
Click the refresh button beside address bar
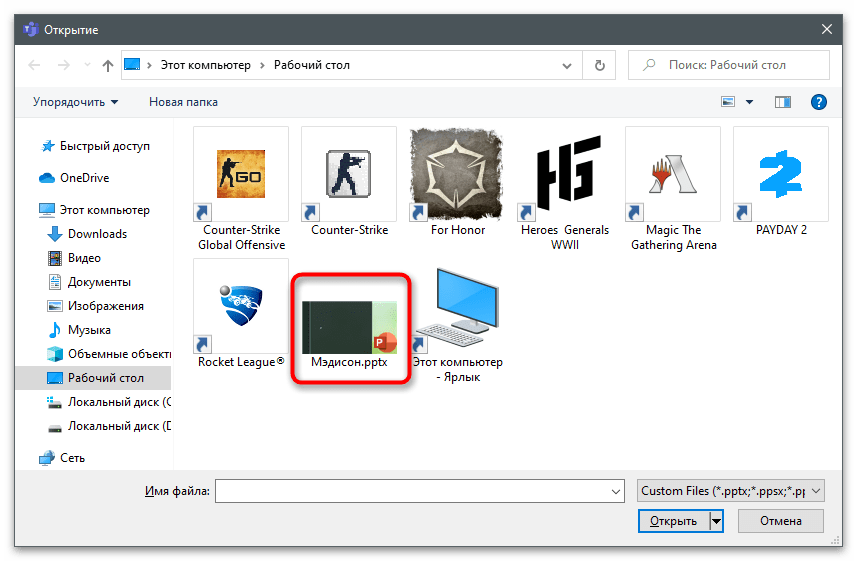click(x=600, y=66)
